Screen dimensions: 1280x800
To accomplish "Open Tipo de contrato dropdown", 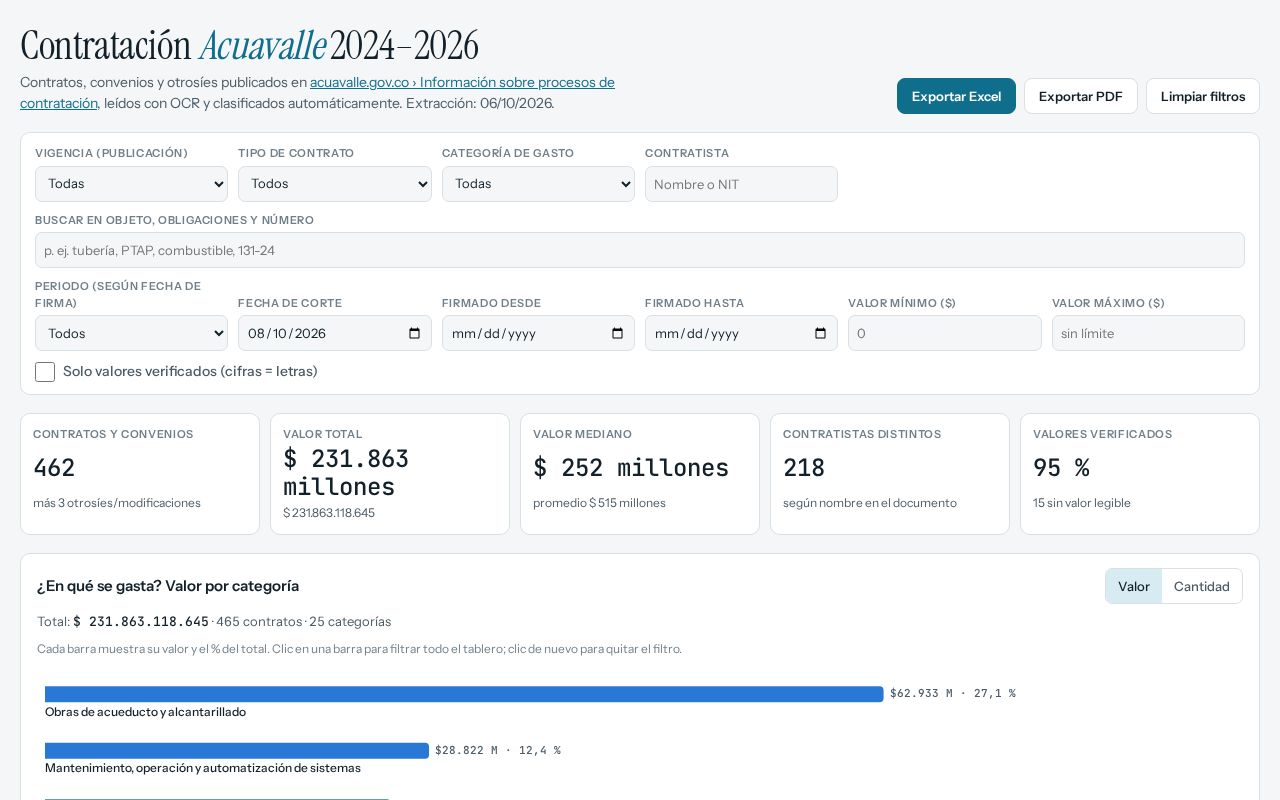I will 335,184.
